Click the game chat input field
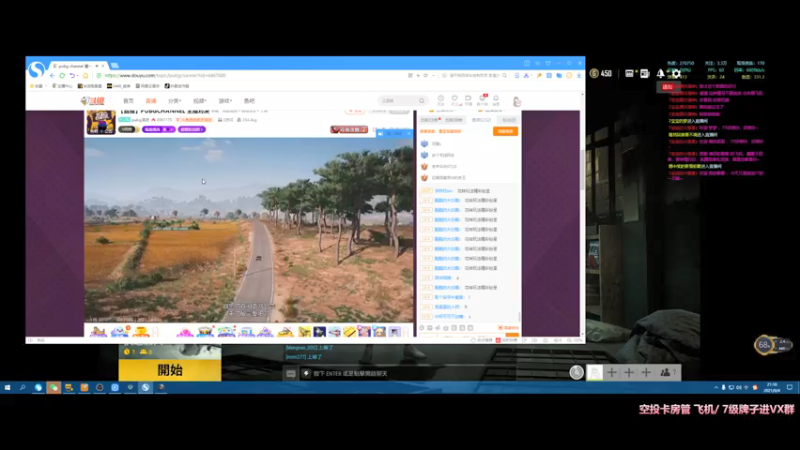 point(408,373)
